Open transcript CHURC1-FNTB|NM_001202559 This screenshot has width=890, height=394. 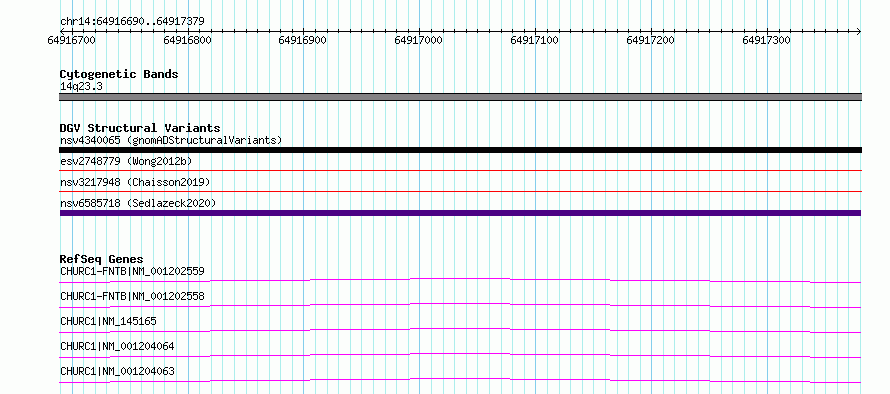(132, 271)
